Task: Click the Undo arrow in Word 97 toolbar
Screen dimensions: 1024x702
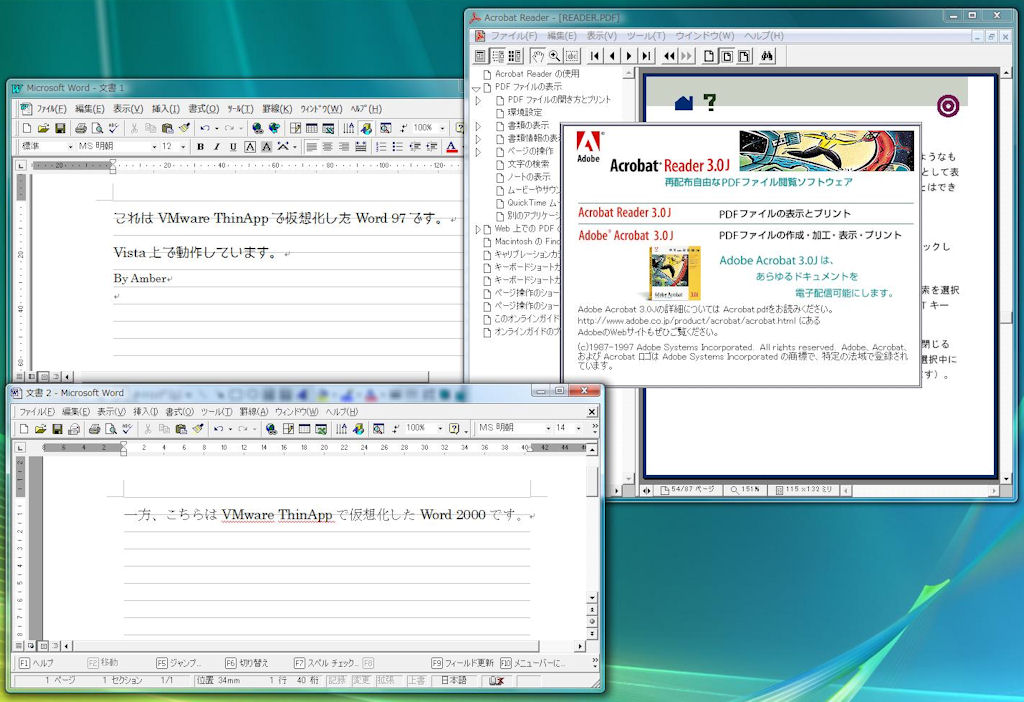Action: [205, 128]
